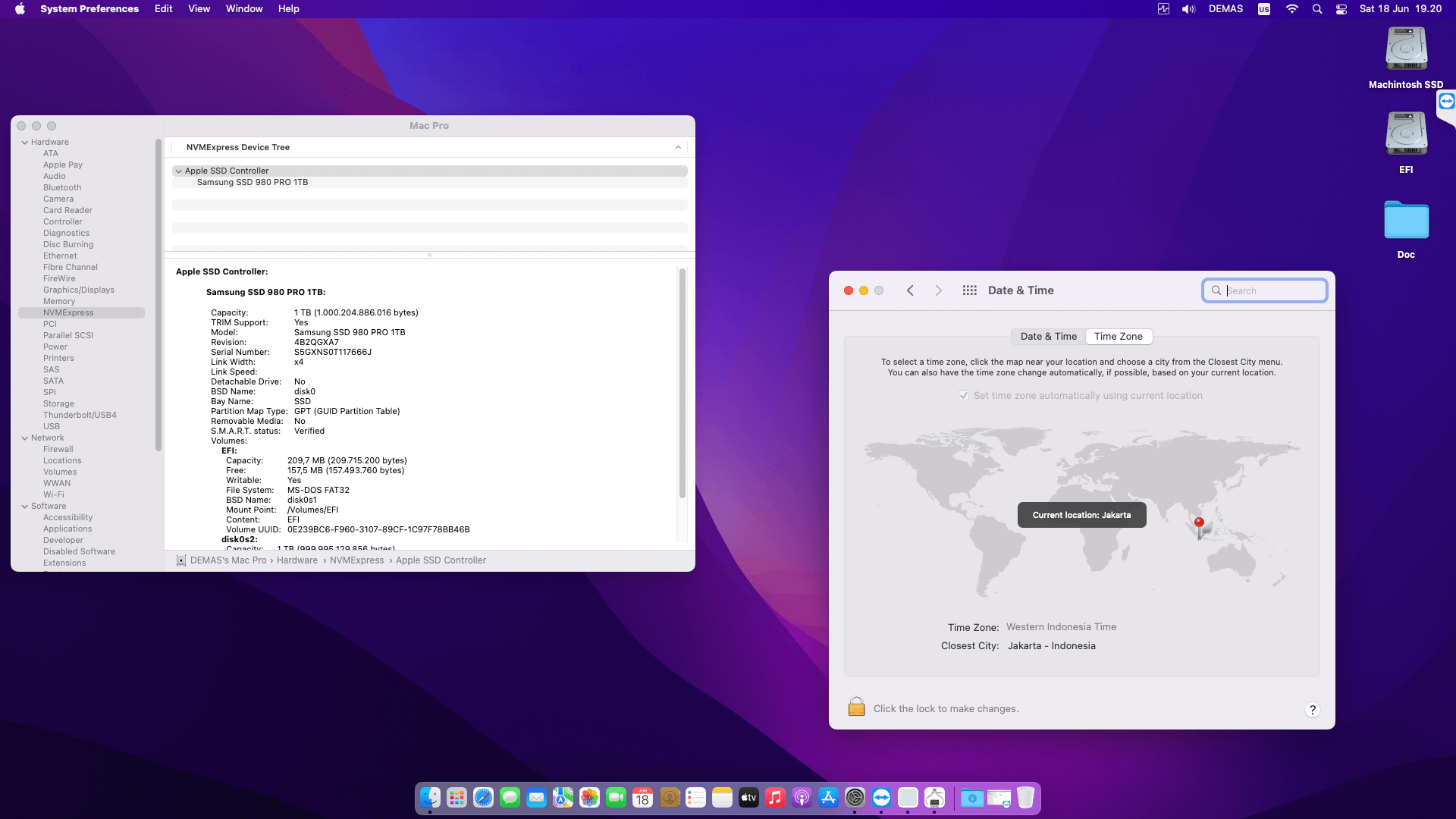Show all preferences grid button

point(969,290)
